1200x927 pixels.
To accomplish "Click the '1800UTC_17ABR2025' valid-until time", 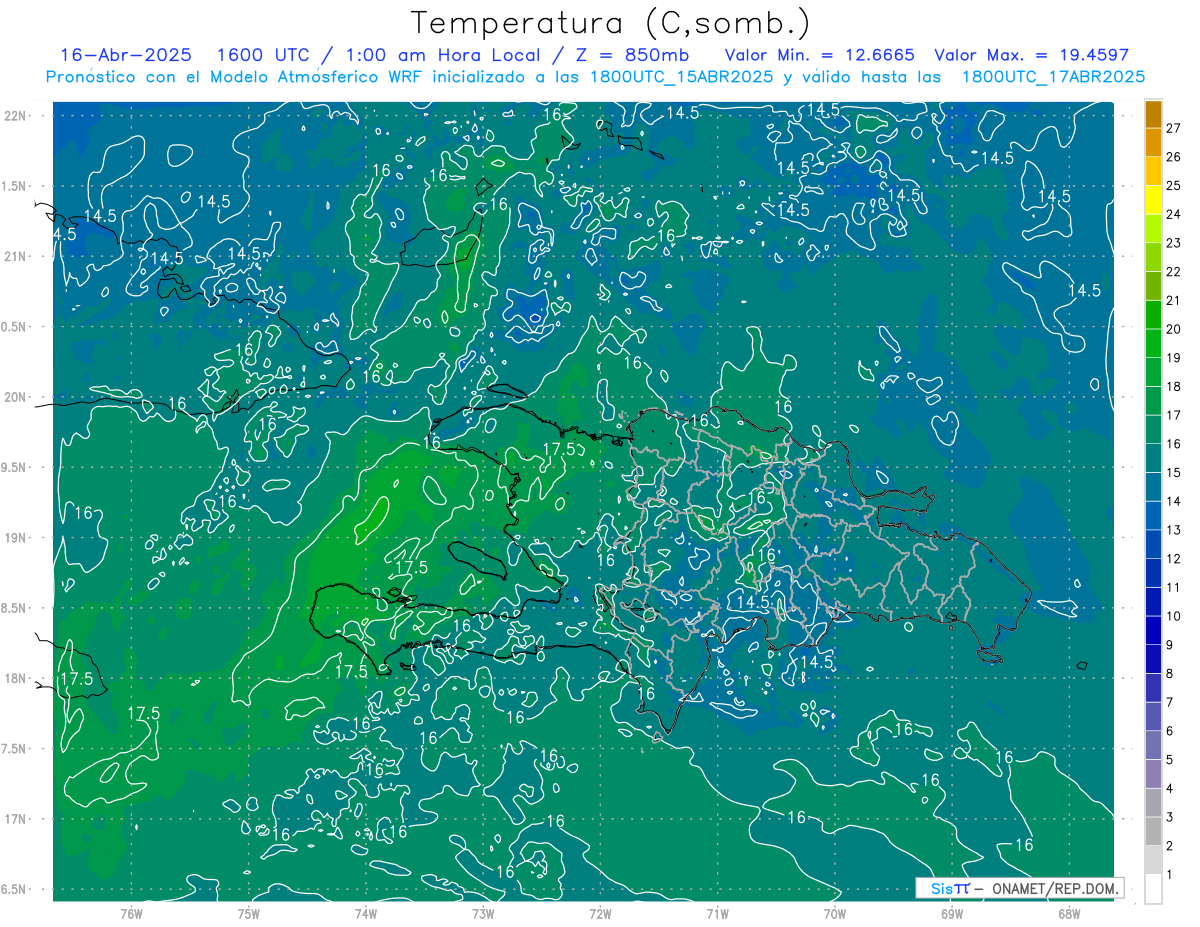I will 1053,77.
